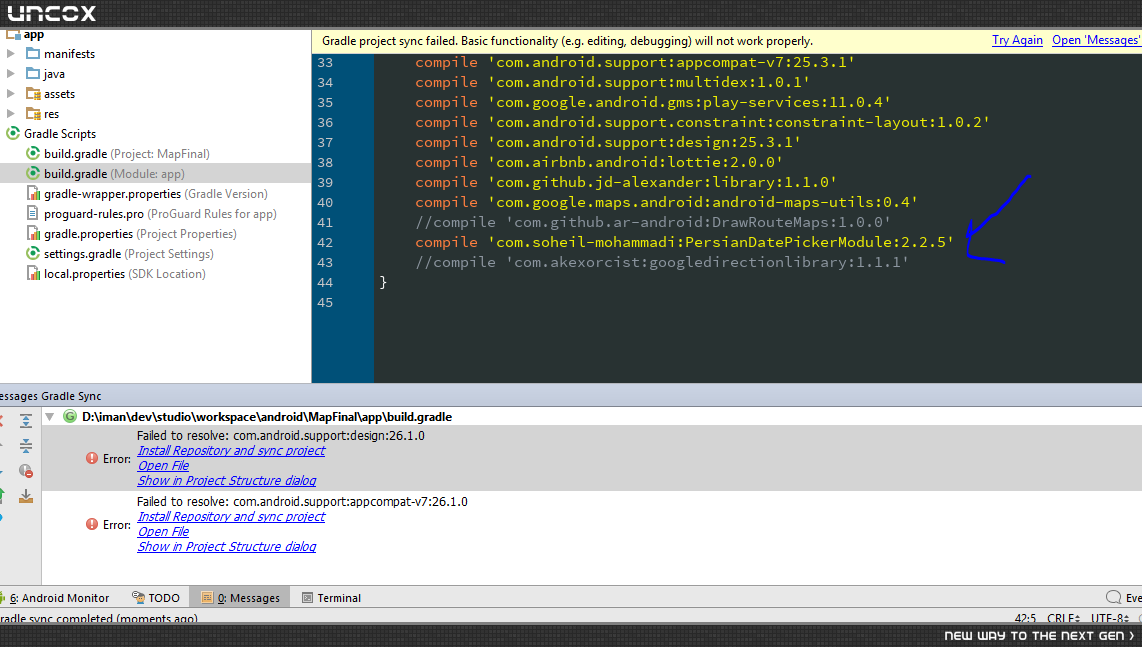Click Open File link under design:26.1.0 error
The width and height of the screenshot is (1142, 647).
pos(163,466)
